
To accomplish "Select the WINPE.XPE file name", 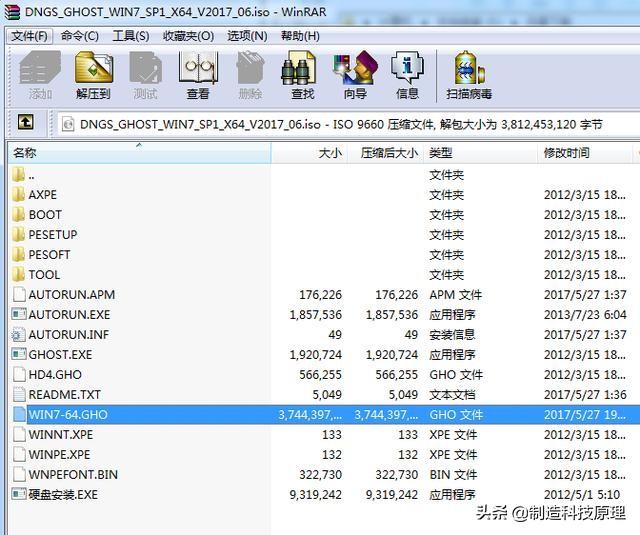I will [59, 454].
